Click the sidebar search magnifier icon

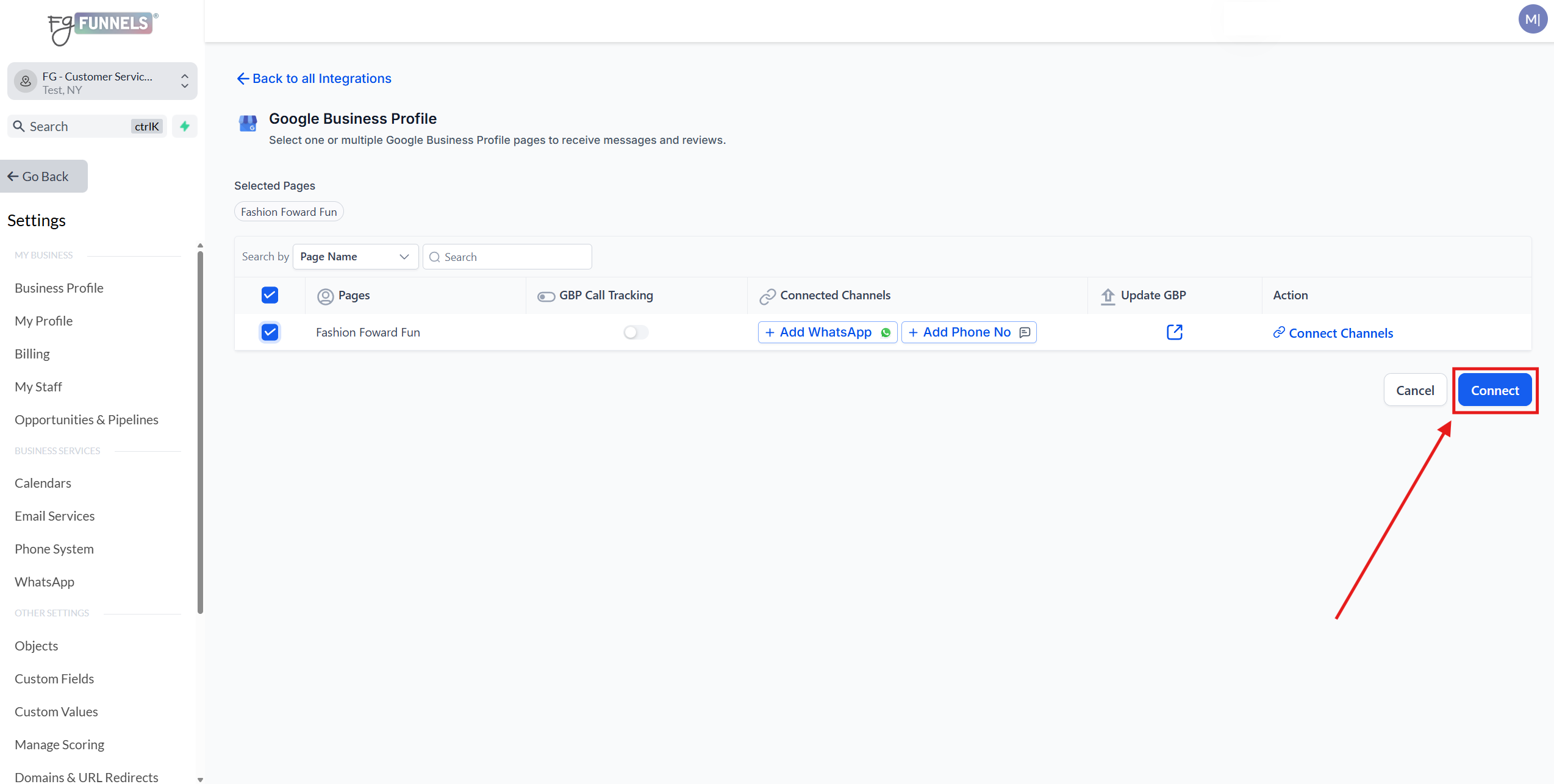tap(19, 126)
